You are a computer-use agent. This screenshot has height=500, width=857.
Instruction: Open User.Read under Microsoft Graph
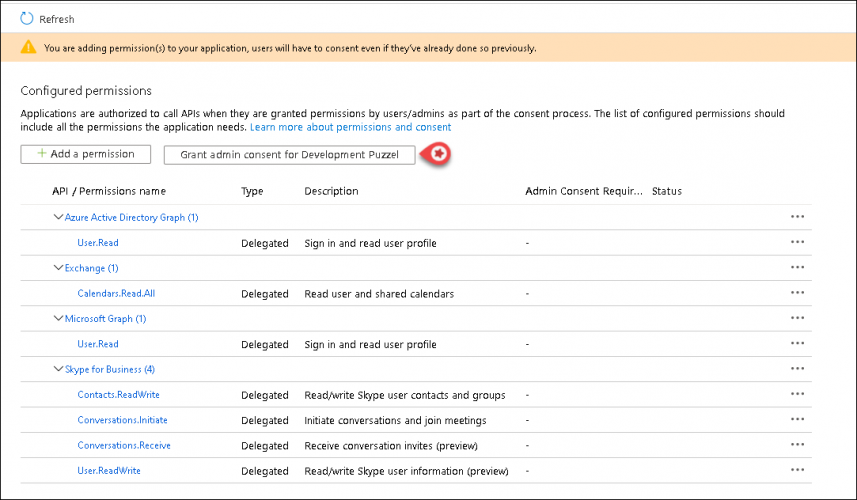[x=98, y=344]
